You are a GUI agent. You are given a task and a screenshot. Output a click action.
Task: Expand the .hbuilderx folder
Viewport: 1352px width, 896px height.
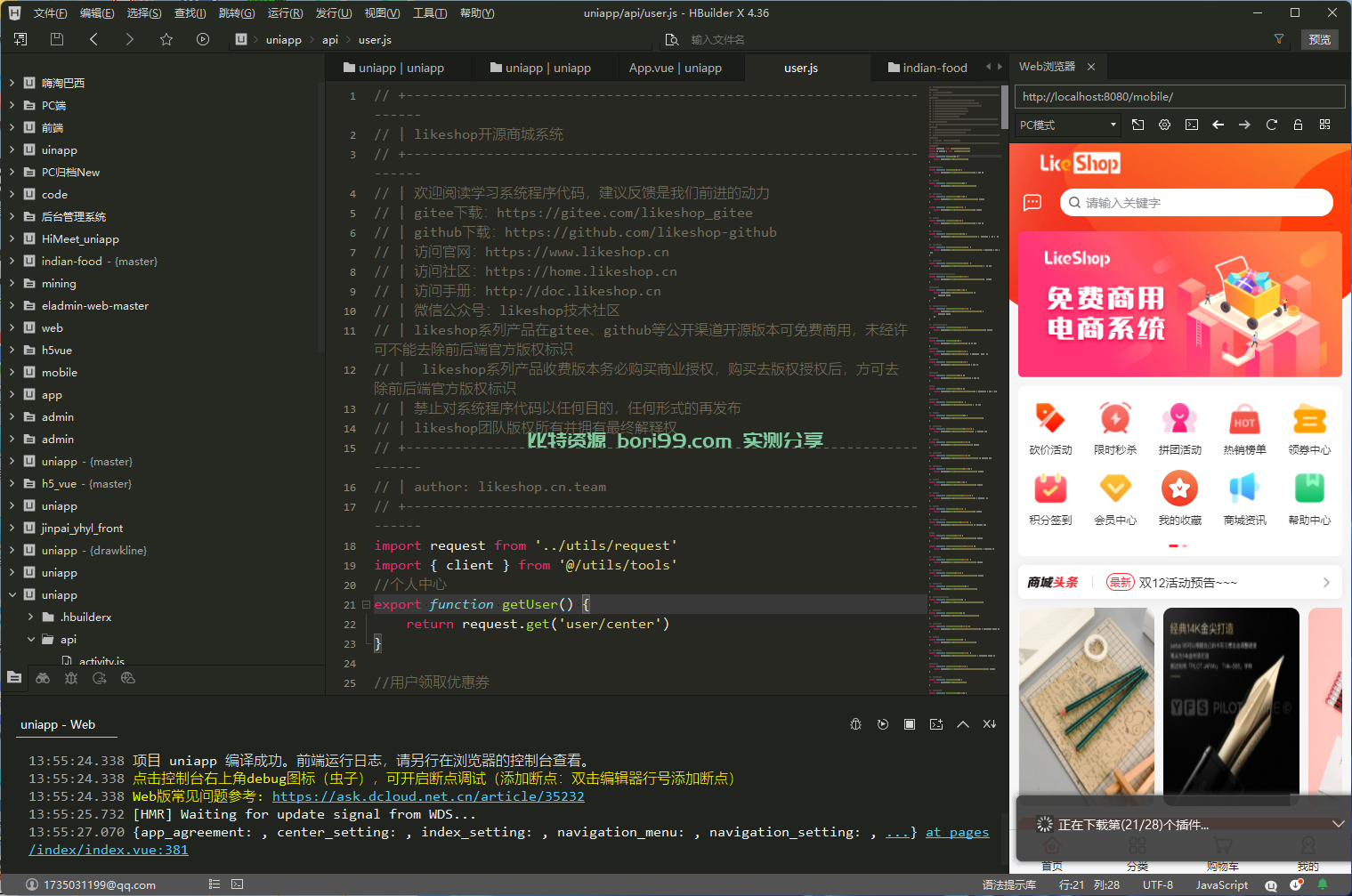click(x=31, y=618)
